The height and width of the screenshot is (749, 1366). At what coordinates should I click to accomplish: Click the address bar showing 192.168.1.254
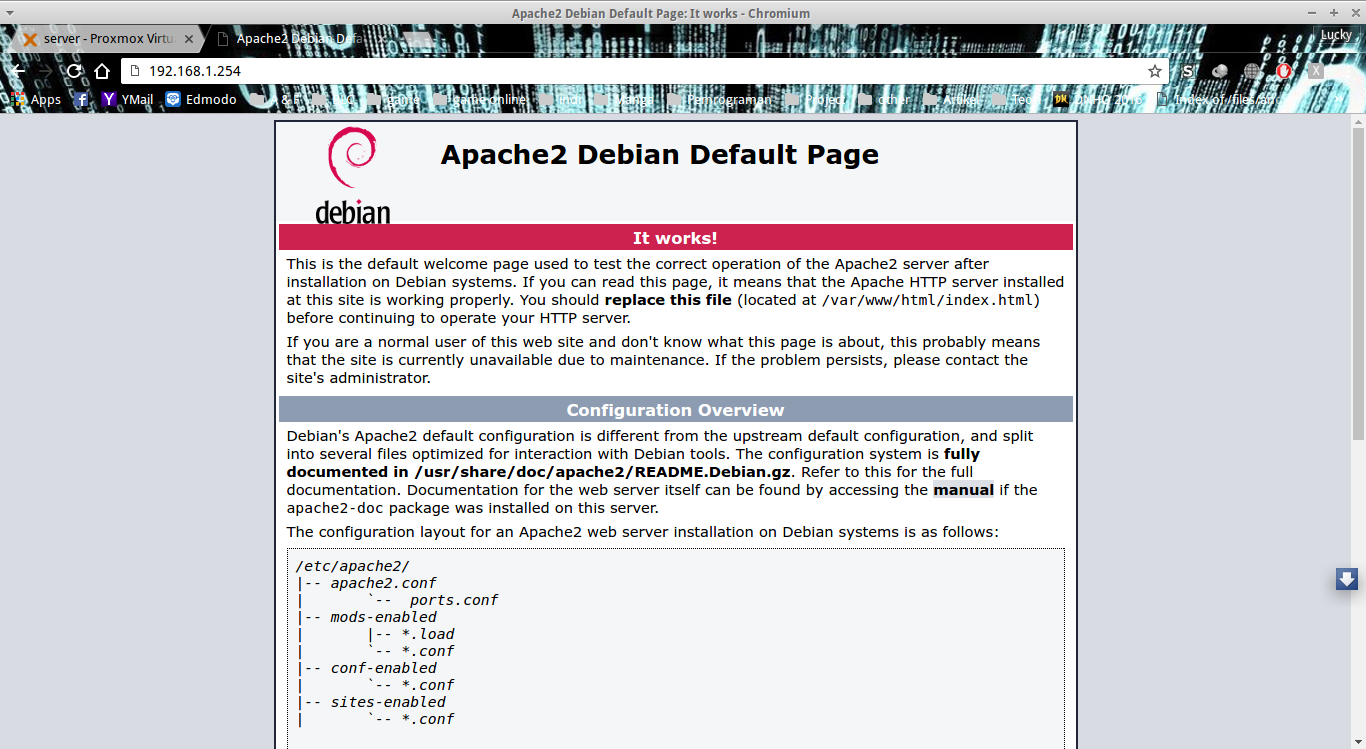pos(645,71)
